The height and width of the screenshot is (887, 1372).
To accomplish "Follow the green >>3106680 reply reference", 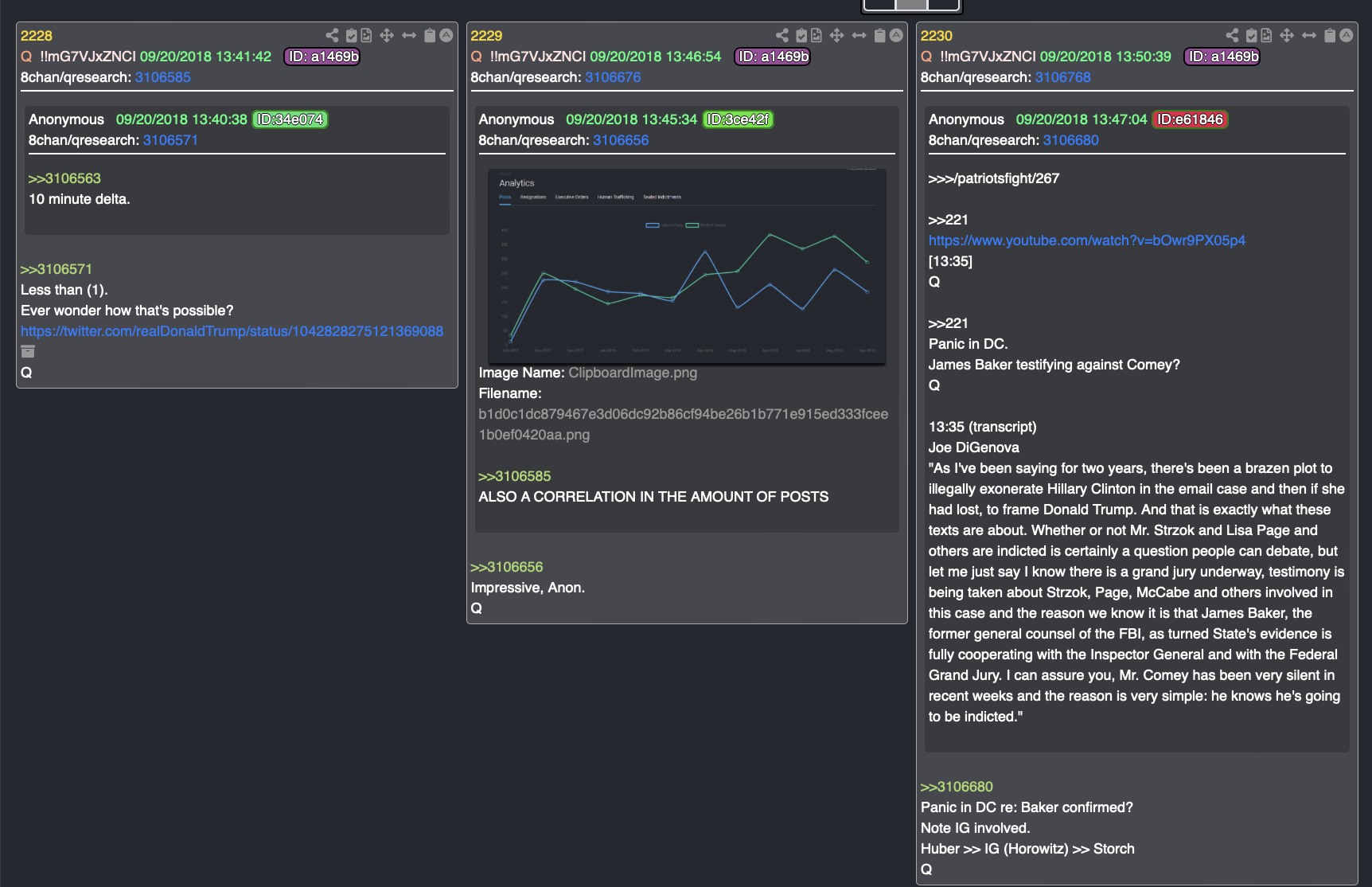I will [x=957, y=787].
